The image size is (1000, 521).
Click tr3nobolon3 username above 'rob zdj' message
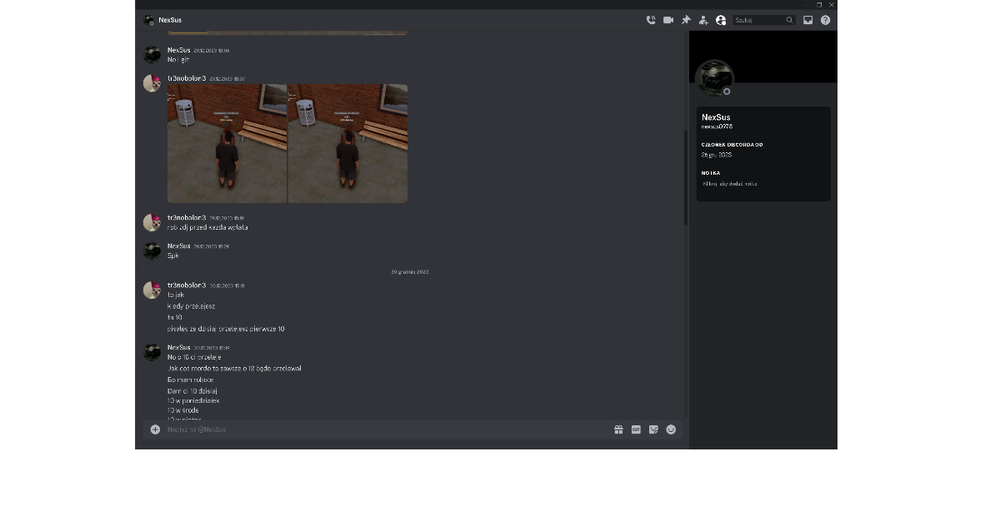(x=186, y=217)
